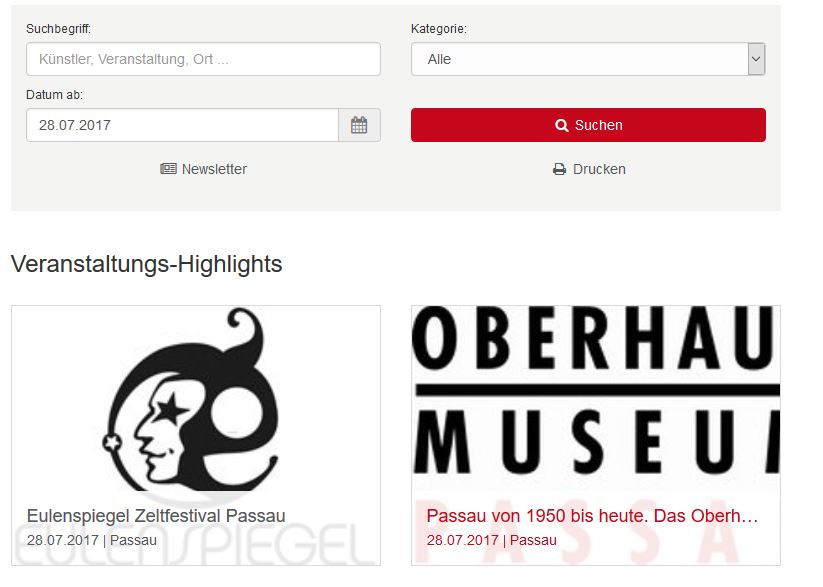Open the Kategorie select showing Alle
The height and width of the screenshot is (587, 823).
(x=588, y=59)
